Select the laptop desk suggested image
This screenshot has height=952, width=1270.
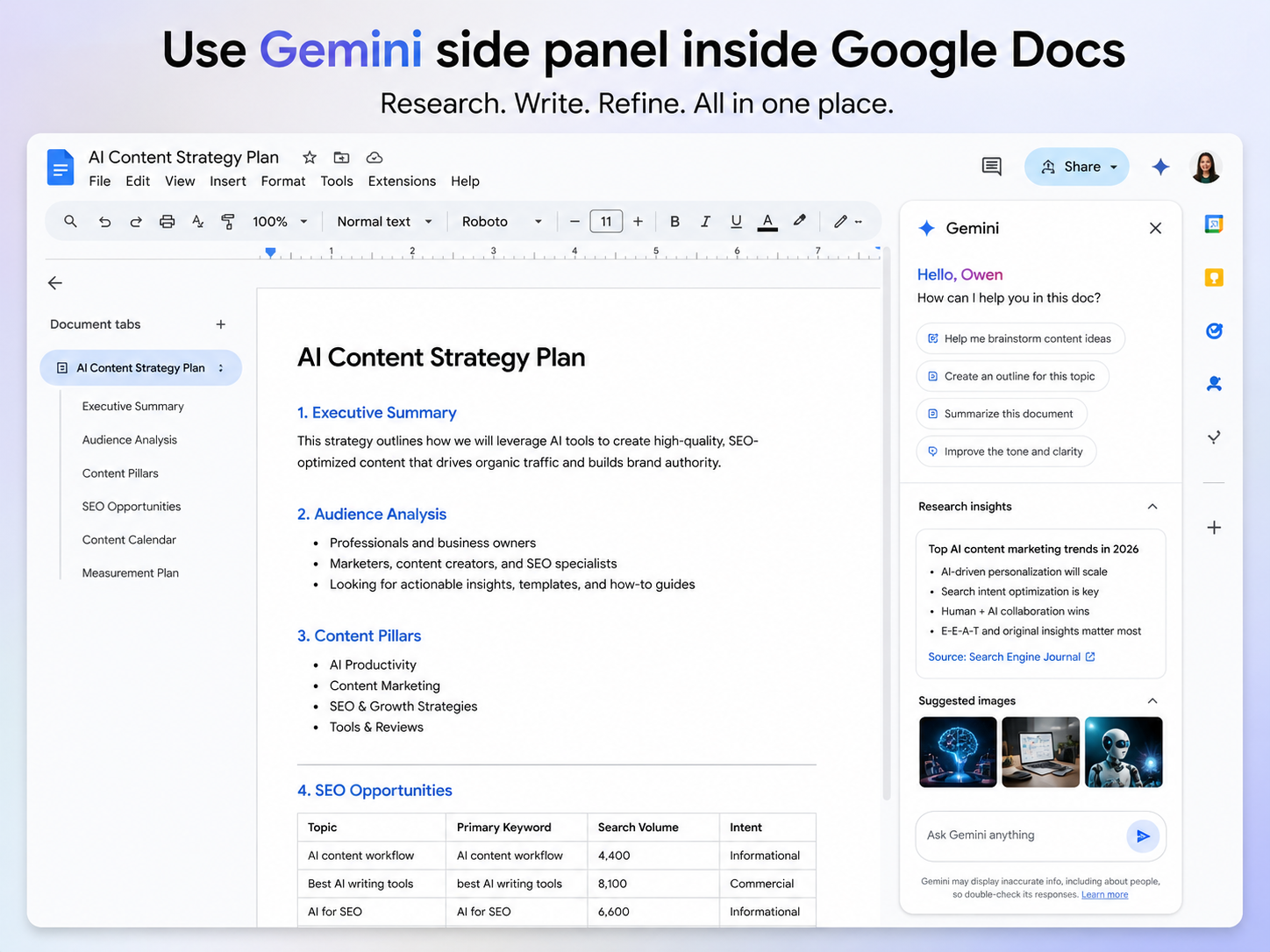click(1040, 752)
